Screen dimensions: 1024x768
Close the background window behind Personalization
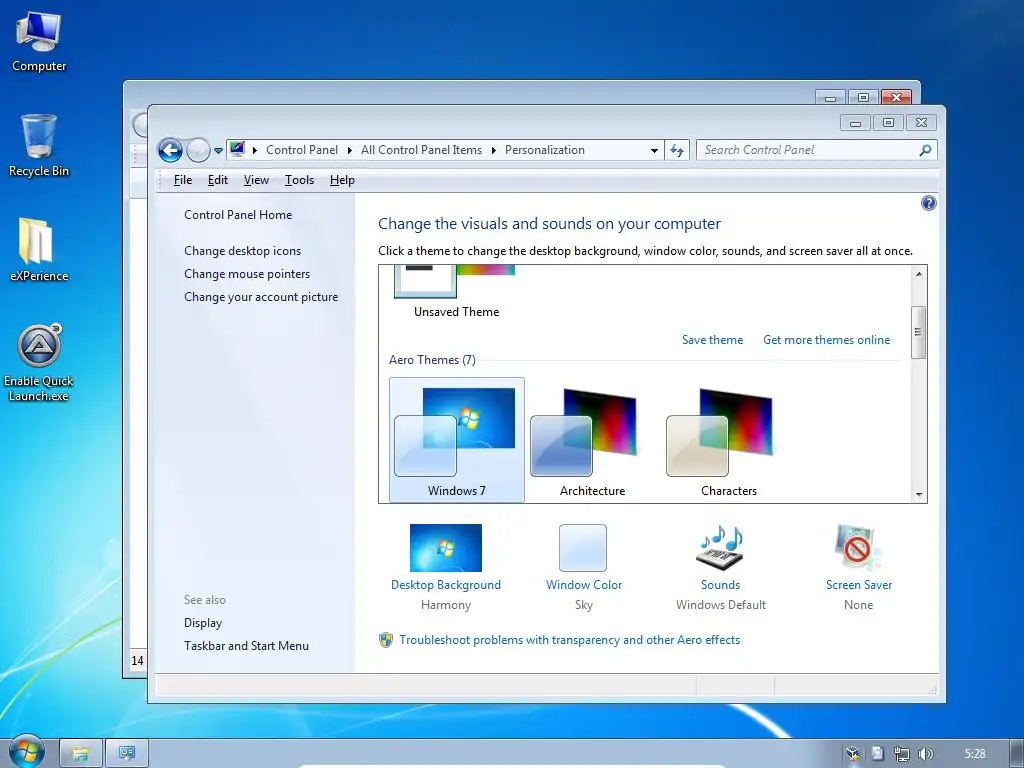(x=897, y=97)
